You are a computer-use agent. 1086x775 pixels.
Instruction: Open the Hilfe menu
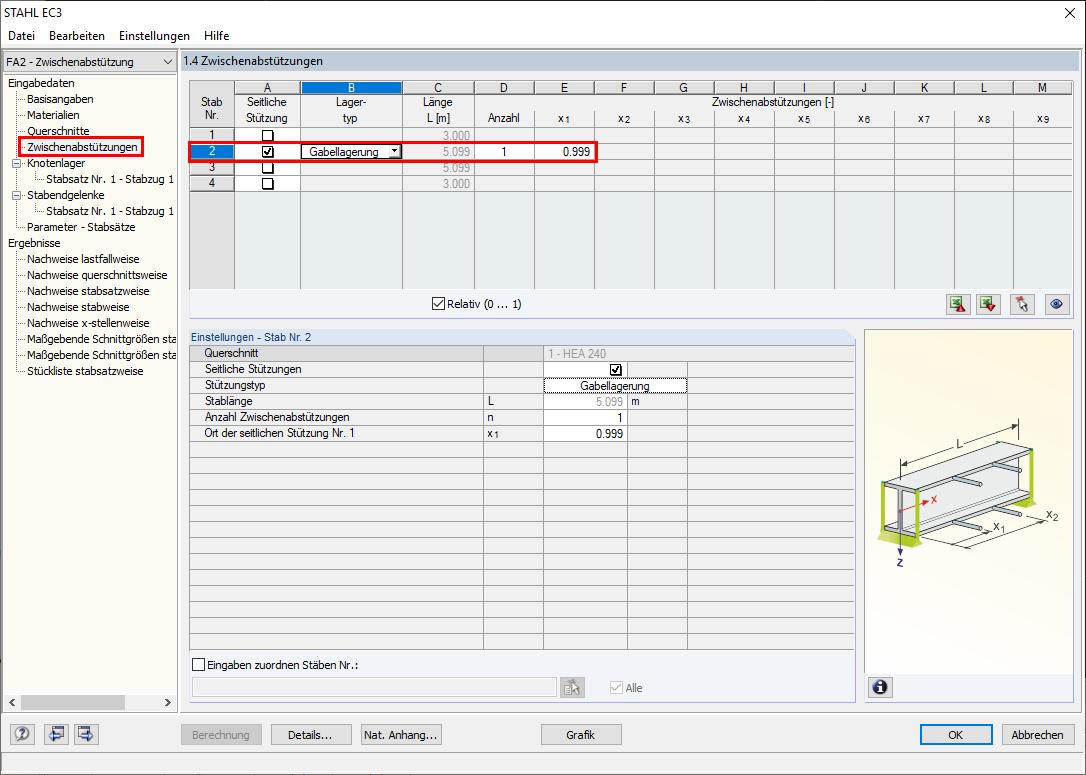216,35
